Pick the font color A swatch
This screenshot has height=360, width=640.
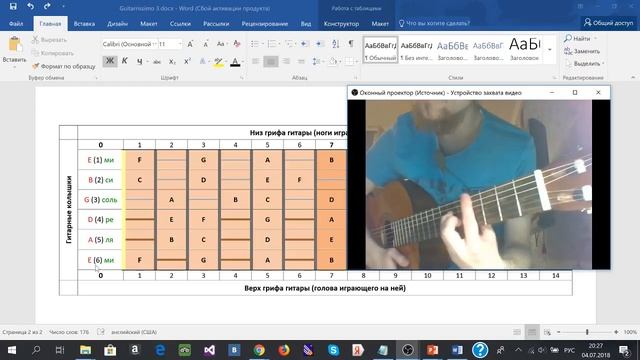click(x=235, y=62)
